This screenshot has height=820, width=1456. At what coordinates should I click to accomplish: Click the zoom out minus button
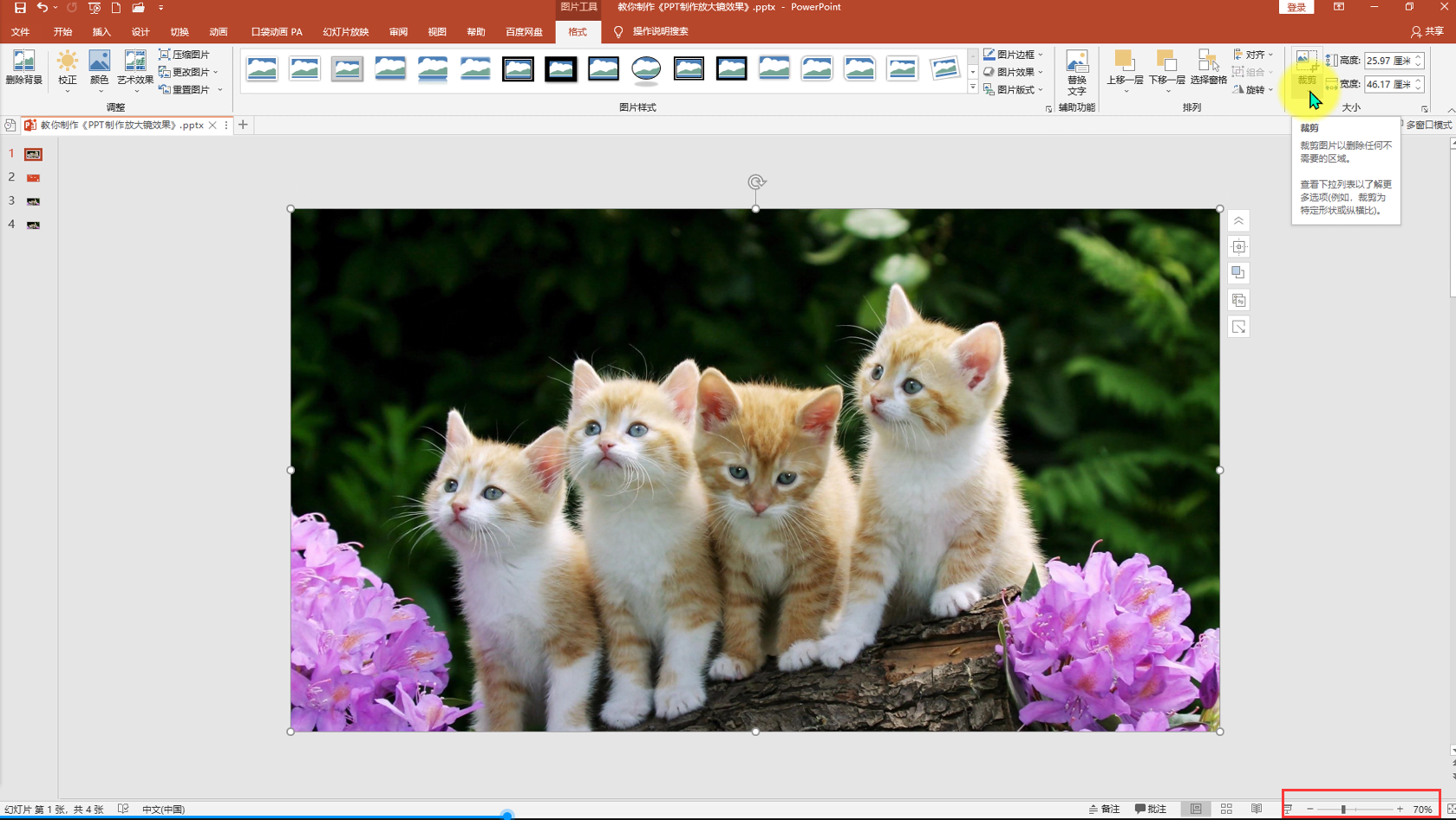pyautogui.click(x=1309, y=810)
